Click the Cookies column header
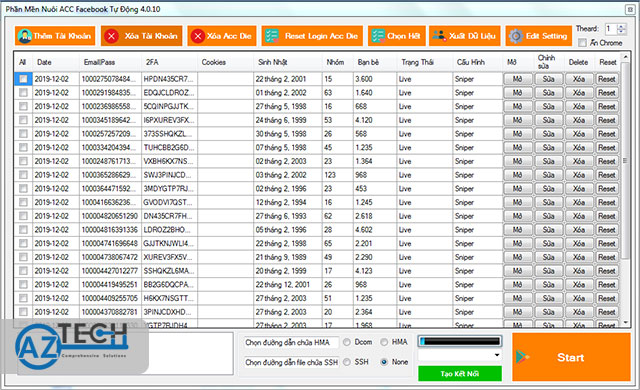 [225, 62]
